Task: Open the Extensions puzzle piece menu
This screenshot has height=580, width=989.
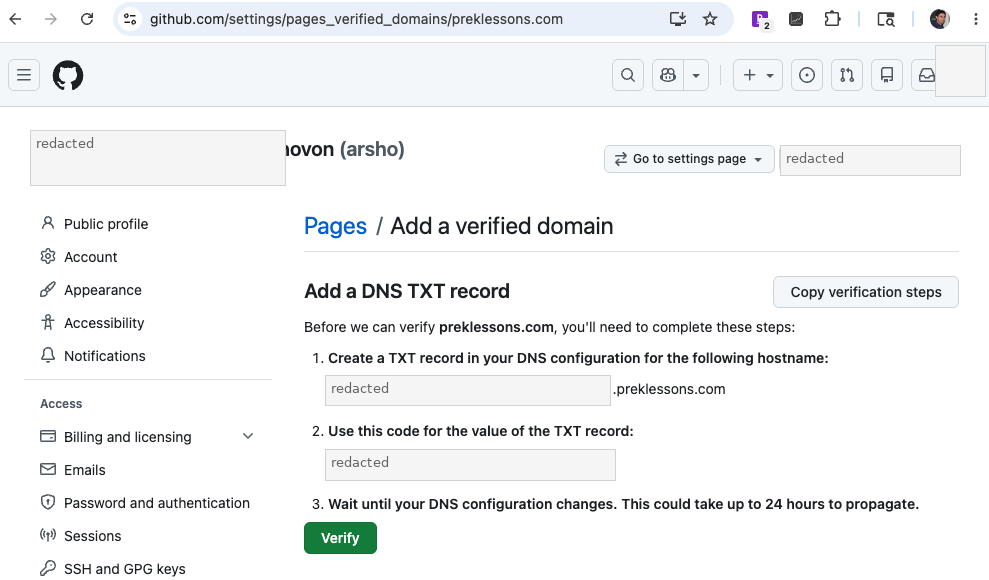Action: click(832, 19)
